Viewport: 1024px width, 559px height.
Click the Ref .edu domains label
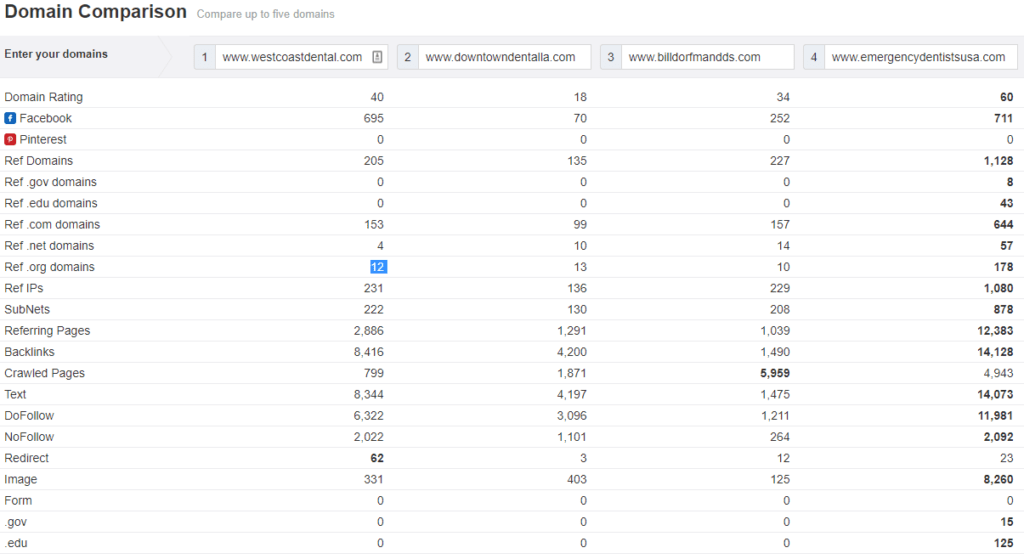click(x=51, y=203)
